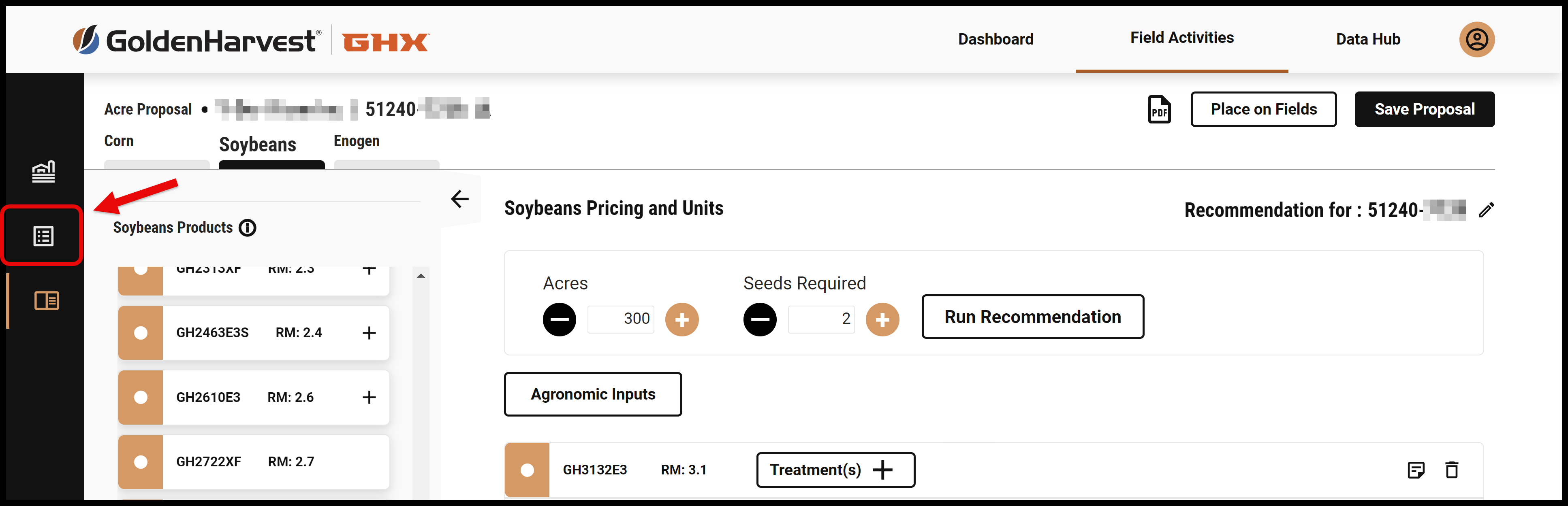Open the farm overview sidebar icon

tap(43, 172)
